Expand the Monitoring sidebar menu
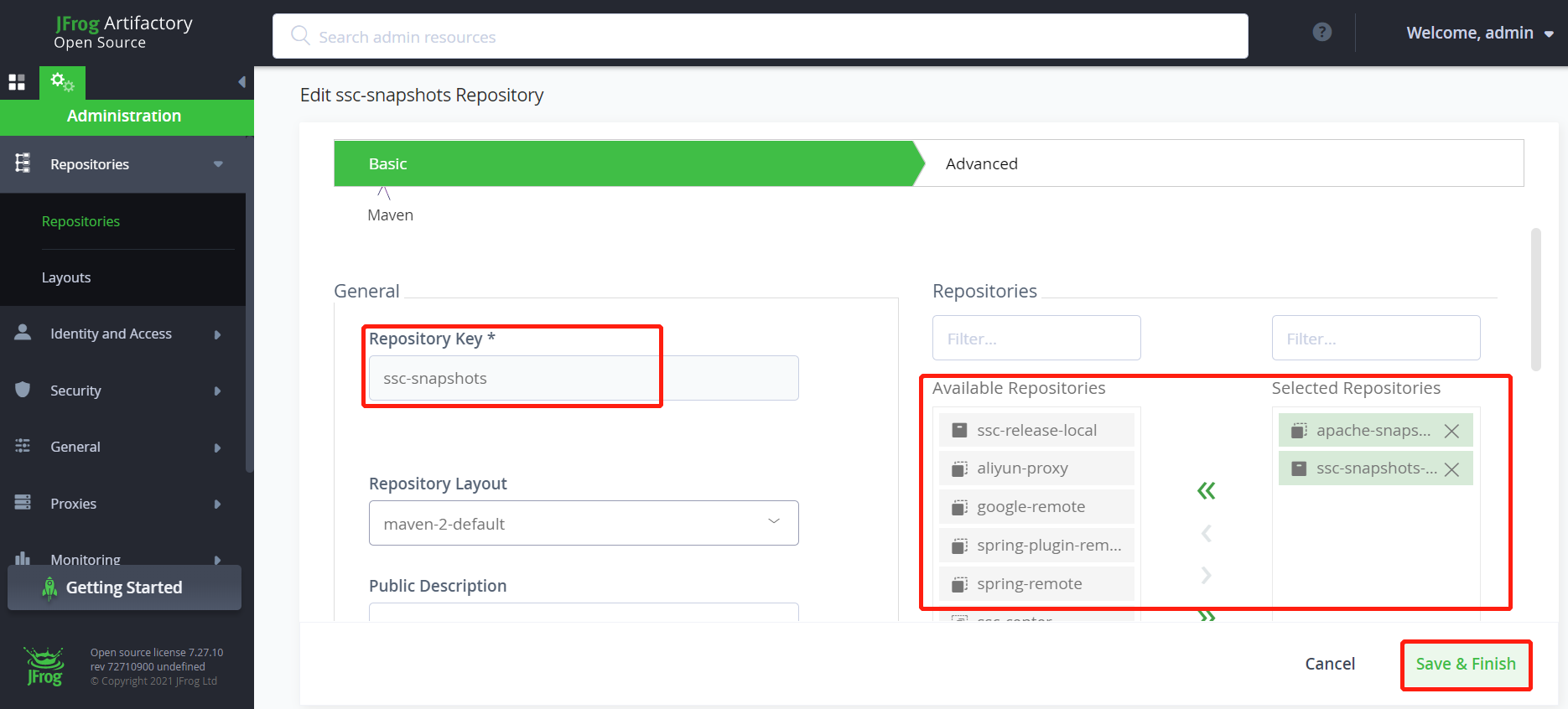The width and height of the screenshot is (1568, 709). point(217,560)
